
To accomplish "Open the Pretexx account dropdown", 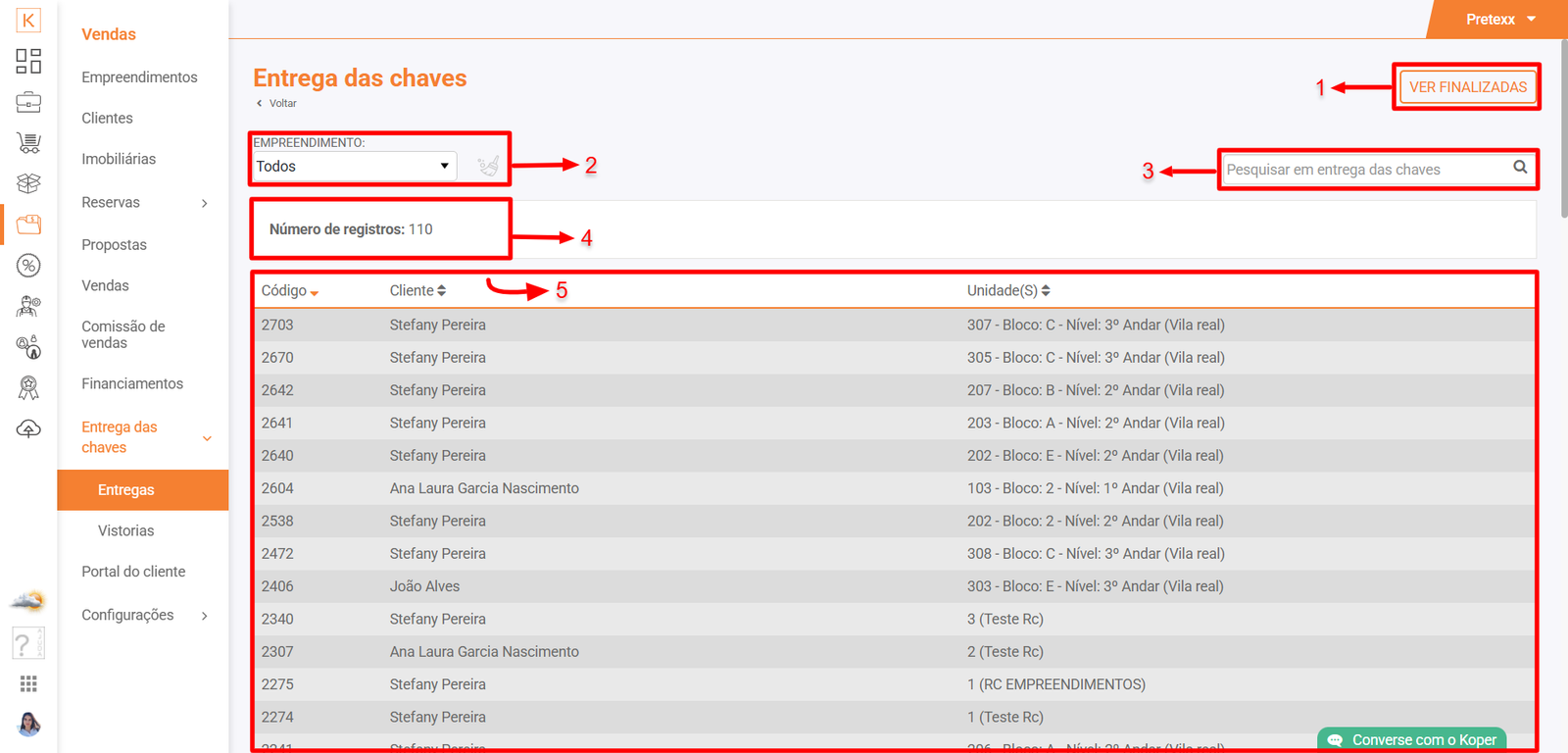I will [1499, 20].
